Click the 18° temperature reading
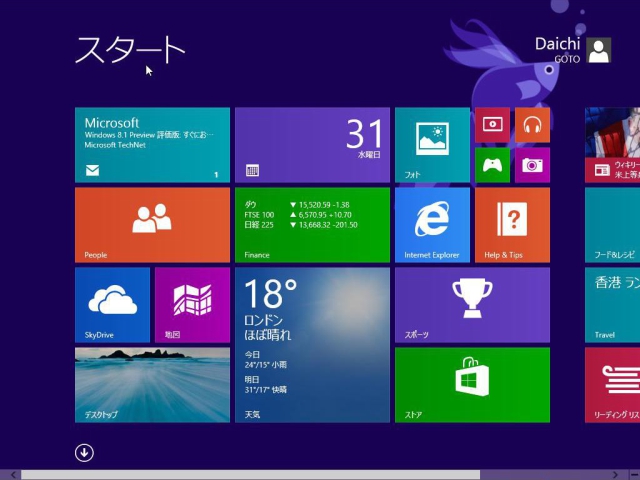The height and width of the screenshot is (480, 640). 270,293
